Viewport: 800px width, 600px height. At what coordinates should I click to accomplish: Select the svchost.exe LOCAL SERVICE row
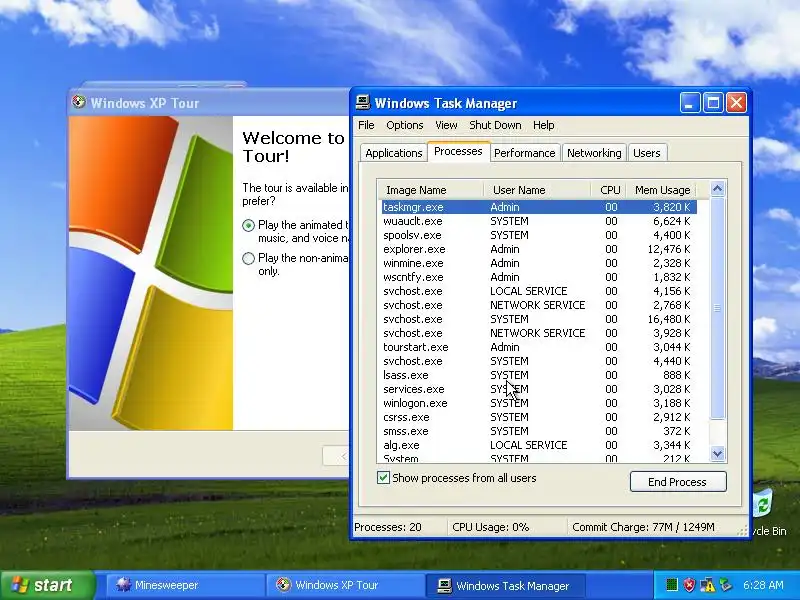537,291
